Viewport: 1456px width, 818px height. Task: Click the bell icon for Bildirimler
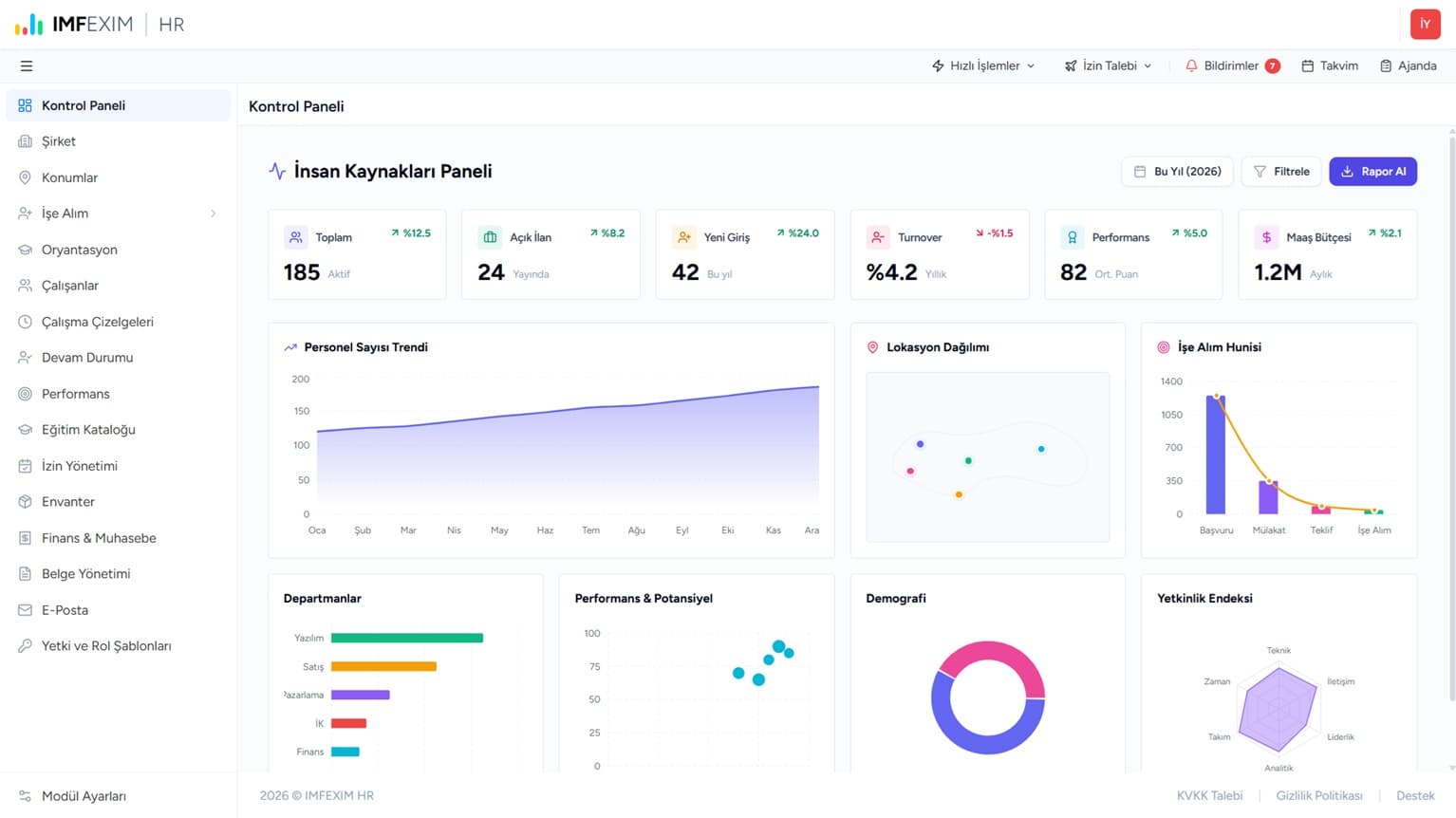(1191, 65)
